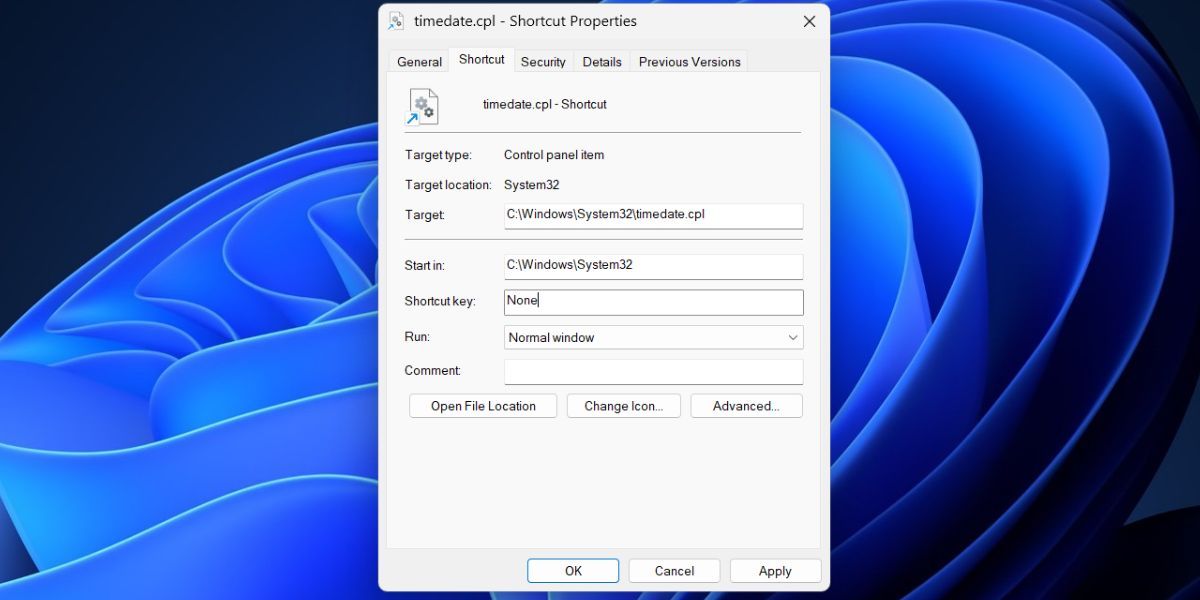The image size is (1200, 600).
Task: Click the Comment text box
Action: pyautogui.click(x=653, y=372)
